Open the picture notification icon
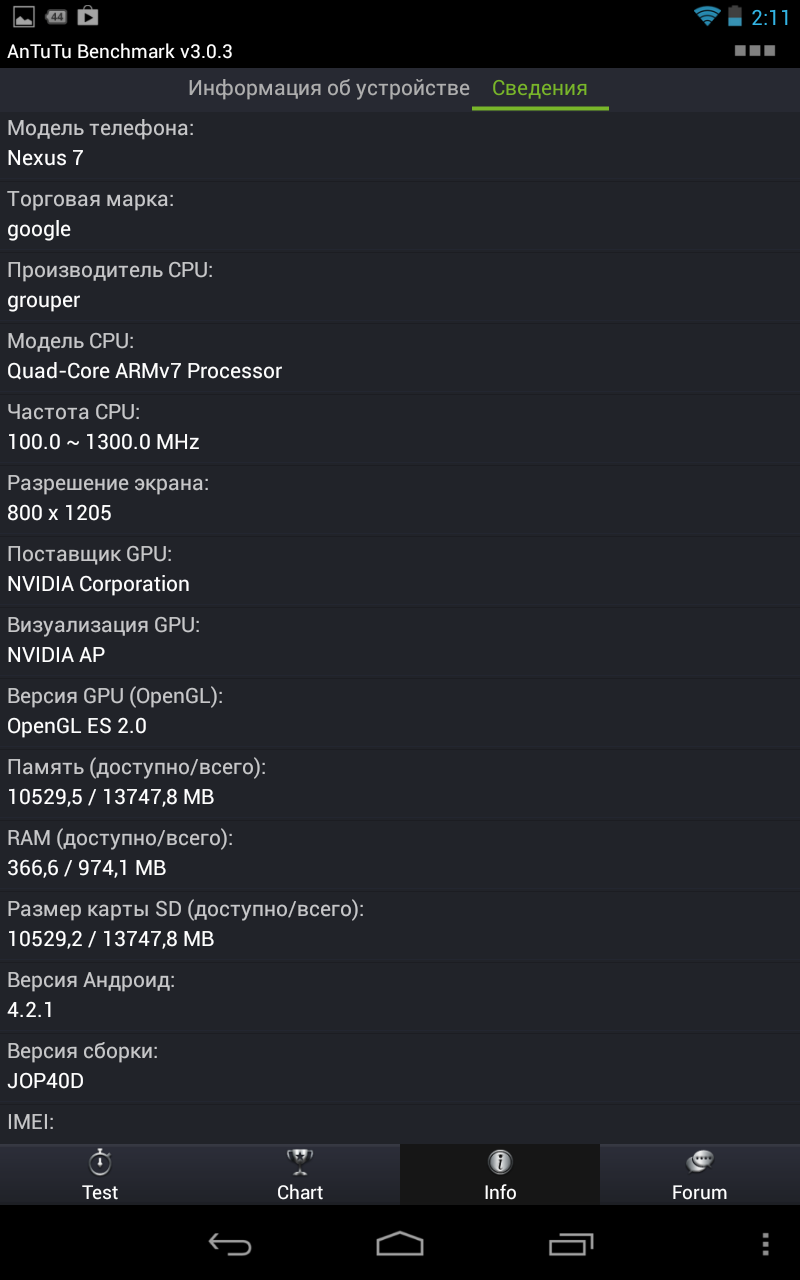Screen dimensions: 800x1280 click(24, 16)
